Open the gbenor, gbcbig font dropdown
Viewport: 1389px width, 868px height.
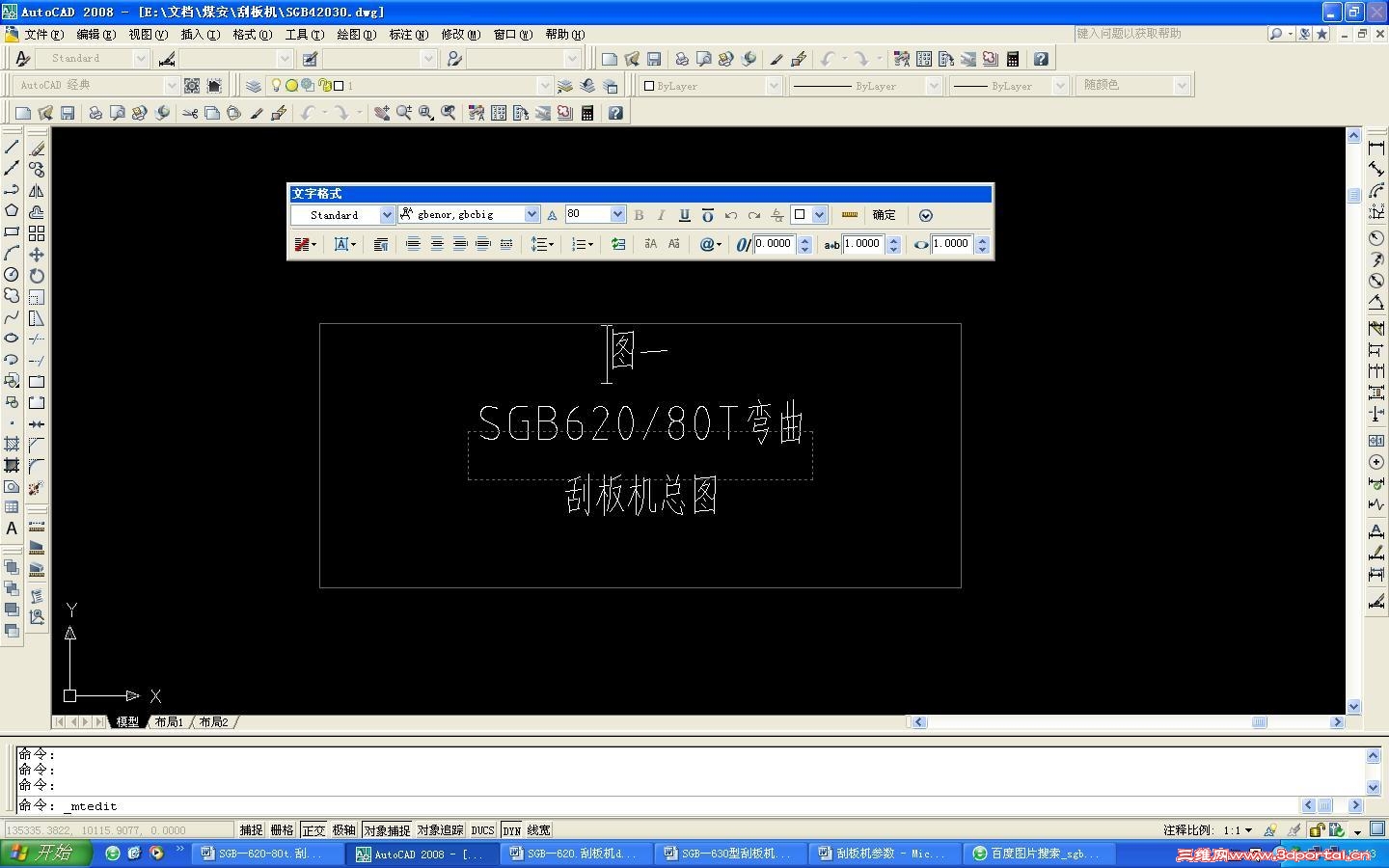(531, 215)
